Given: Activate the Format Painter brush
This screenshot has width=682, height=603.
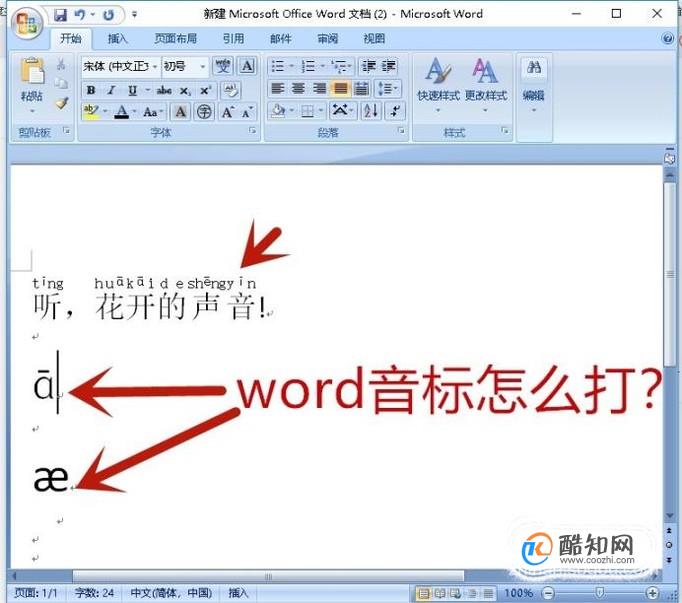Looking at the screenshot, I should (61, 103).
